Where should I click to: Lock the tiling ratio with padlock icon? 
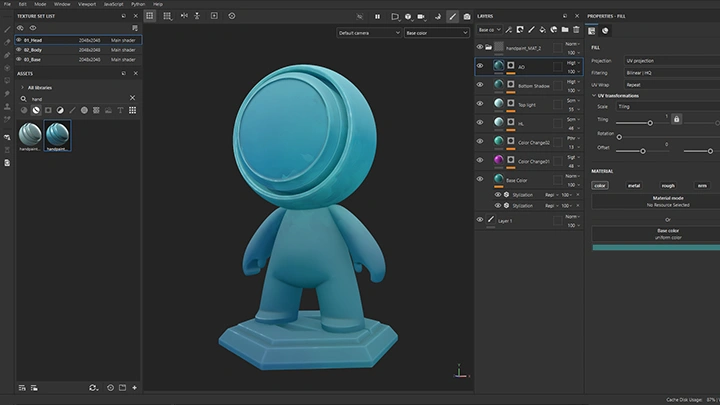(x=676, y=119)
